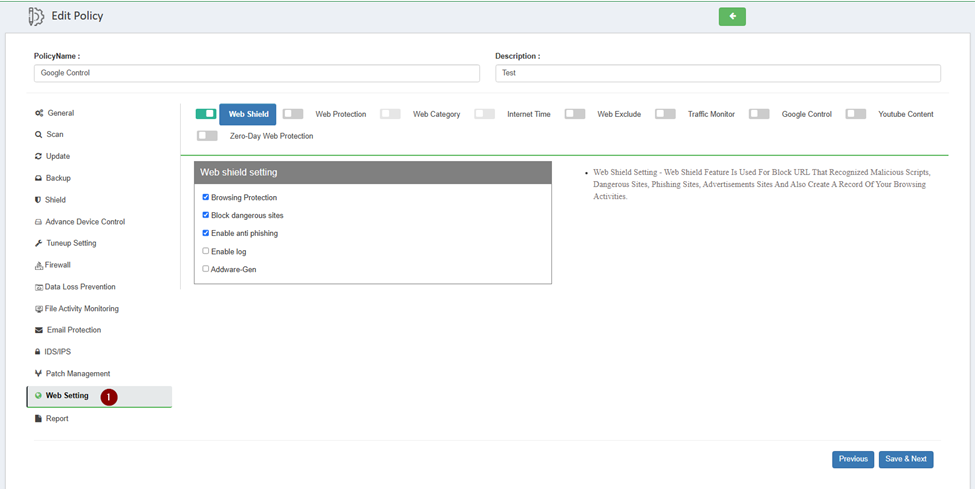
Task: Enable the Google Control toggle switch
Action: pos(759,114)
